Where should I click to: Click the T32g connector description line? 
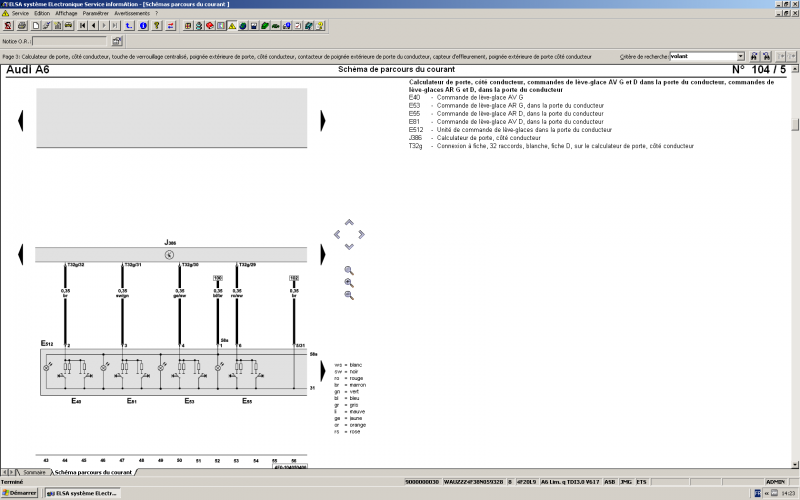click(x=551, y=146)
